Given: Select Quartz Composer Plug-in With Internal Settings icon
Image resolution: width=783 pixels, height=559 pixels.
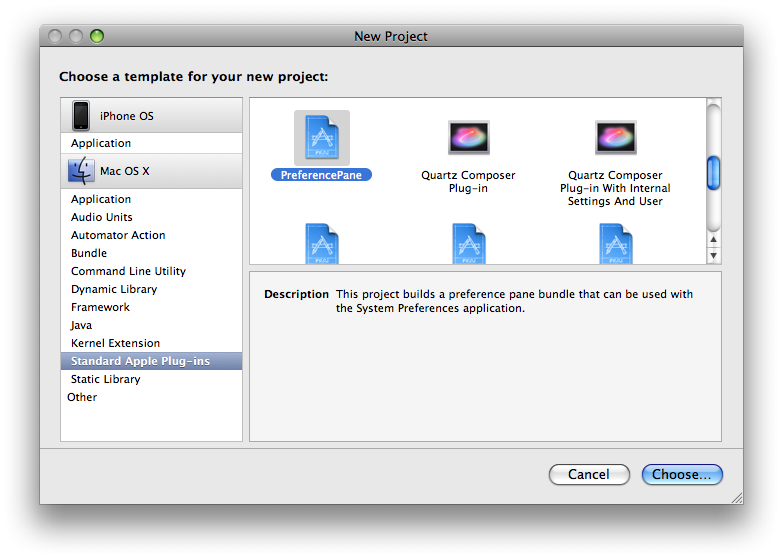Looking at the screenshot, I should pyautogui.click(x=615, y=137).
